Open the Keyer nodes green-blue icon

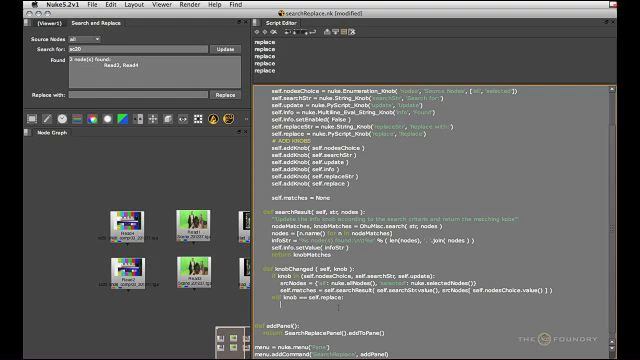pos(122,119)
